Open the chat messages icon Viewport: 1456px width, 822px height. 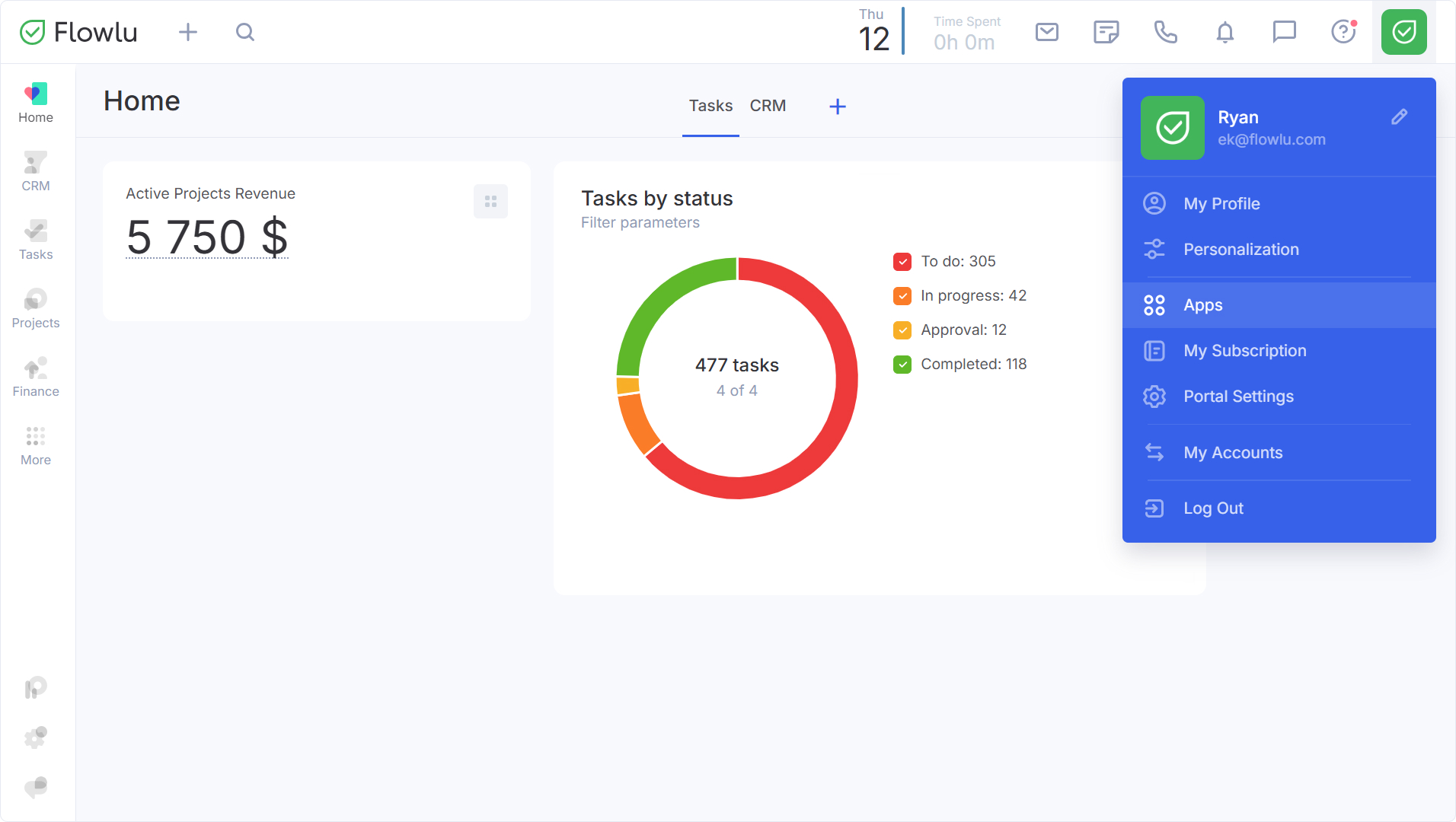tap(1284, 32)
